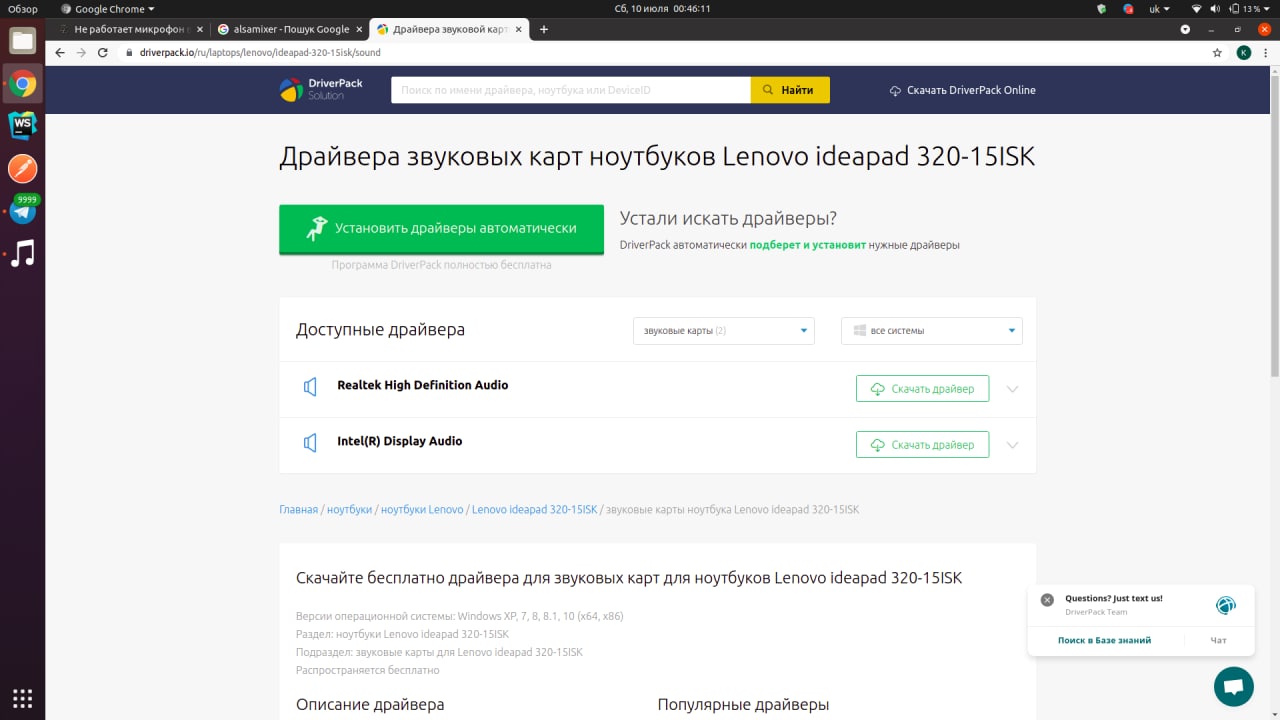The image size is (1280, 720).
Task: Click 'Поиск в Базе знаний' in the chat popup
Action: point(1104,640)
